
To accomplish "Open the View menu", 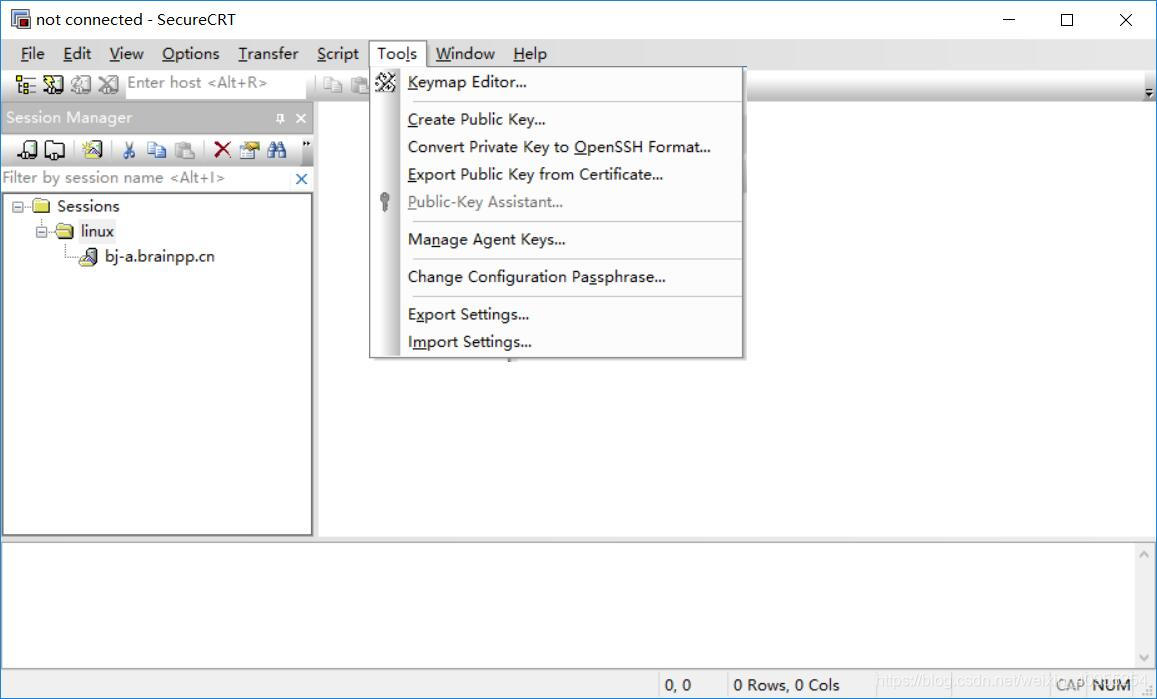I will 126,54.
